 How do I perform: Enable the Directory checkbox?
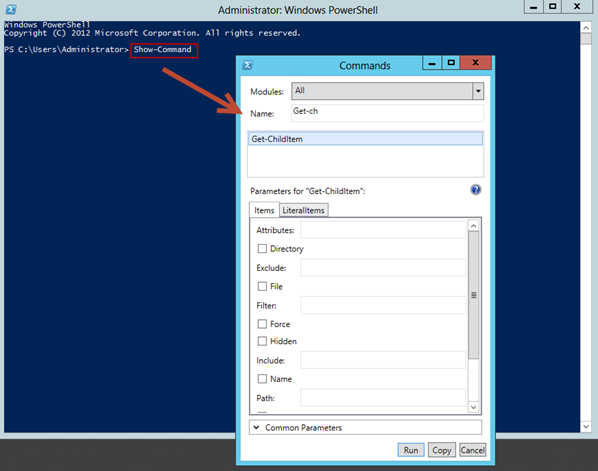tap(262, 249)
